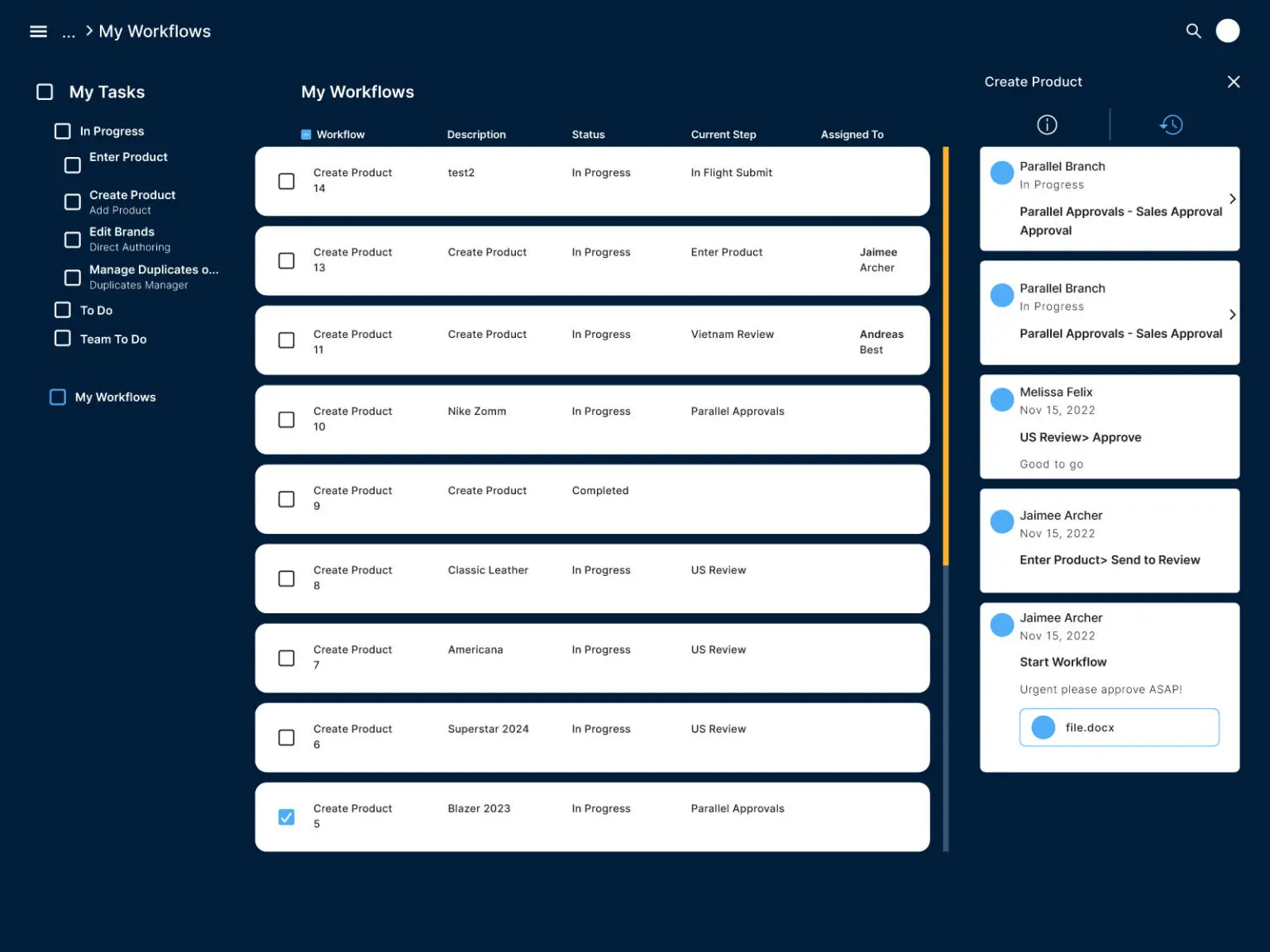Close the Create Product side panel
The height and width of the screenshot is (952, 1270).
1234,82
